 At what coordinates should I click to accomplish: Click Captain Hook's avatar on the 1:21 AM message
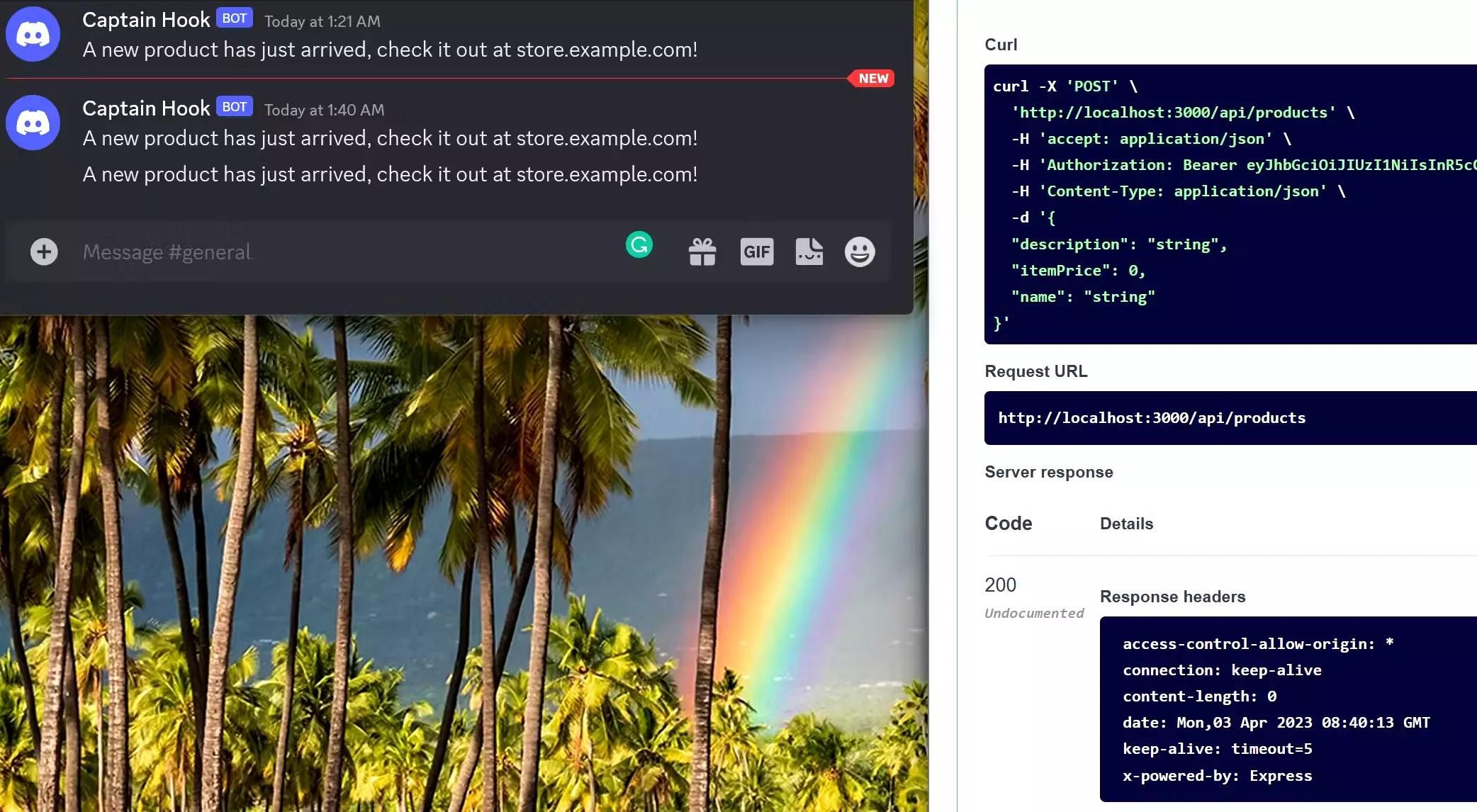click(33, 33)
